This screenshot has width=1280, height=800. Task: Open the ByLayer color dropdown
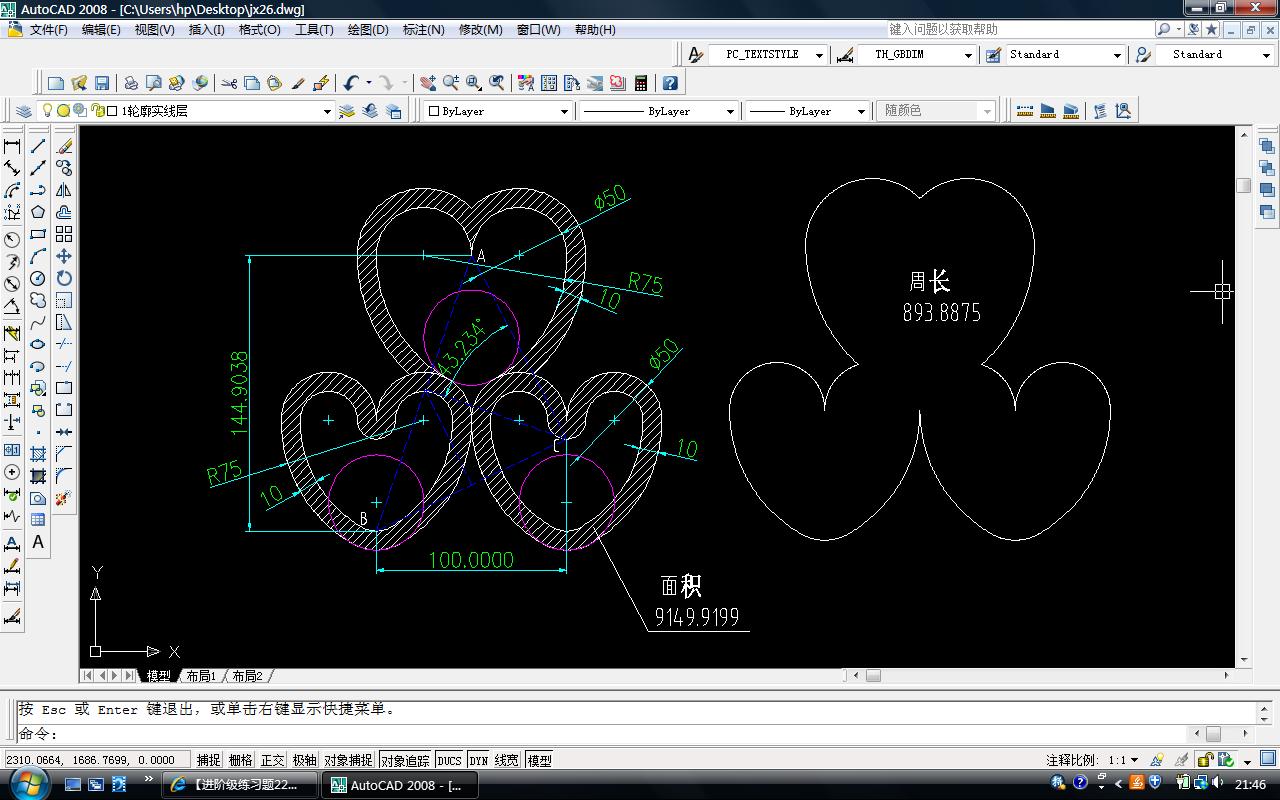point(565,111)
